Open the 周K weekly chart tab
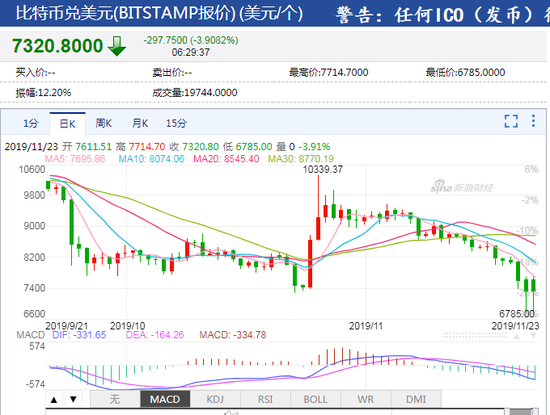Screen dimensions: 550x415 [x=103, y=123]
